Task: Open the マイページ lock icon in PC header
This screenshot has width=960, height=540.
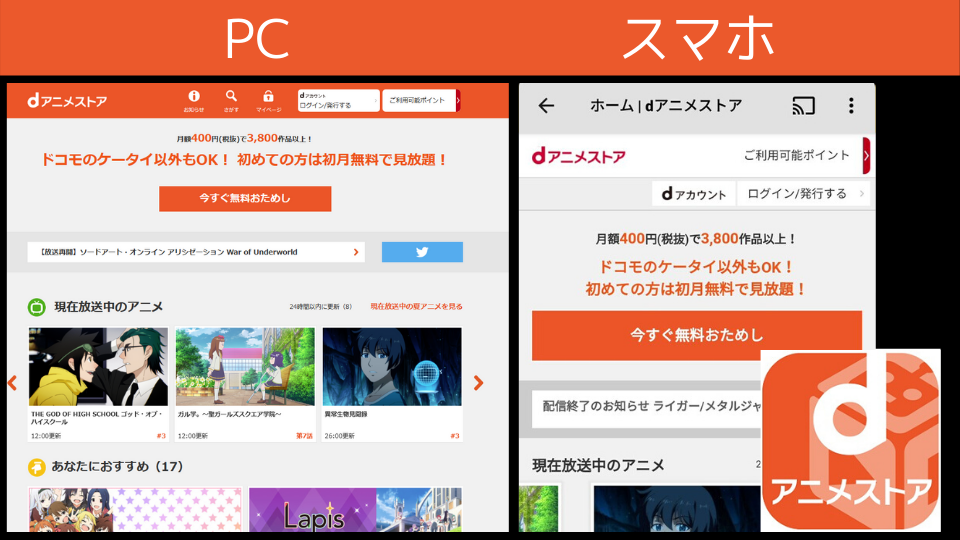Action: 268,100
